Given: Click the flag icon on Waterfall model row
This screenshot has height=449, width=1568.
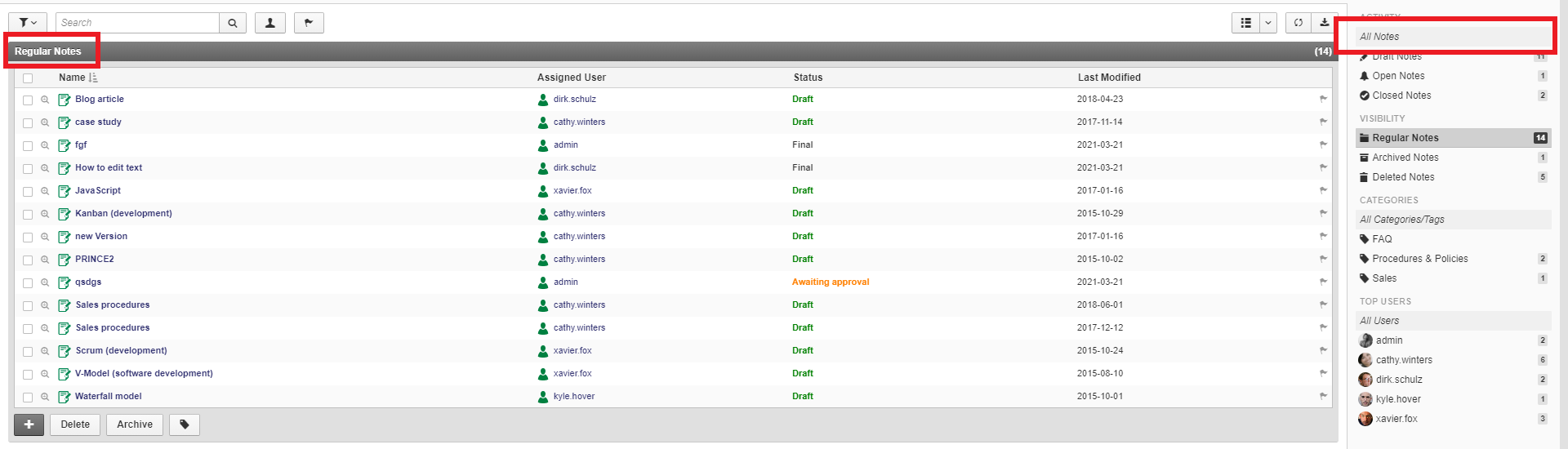Looking at the screenshot, I should (1323, 396).
